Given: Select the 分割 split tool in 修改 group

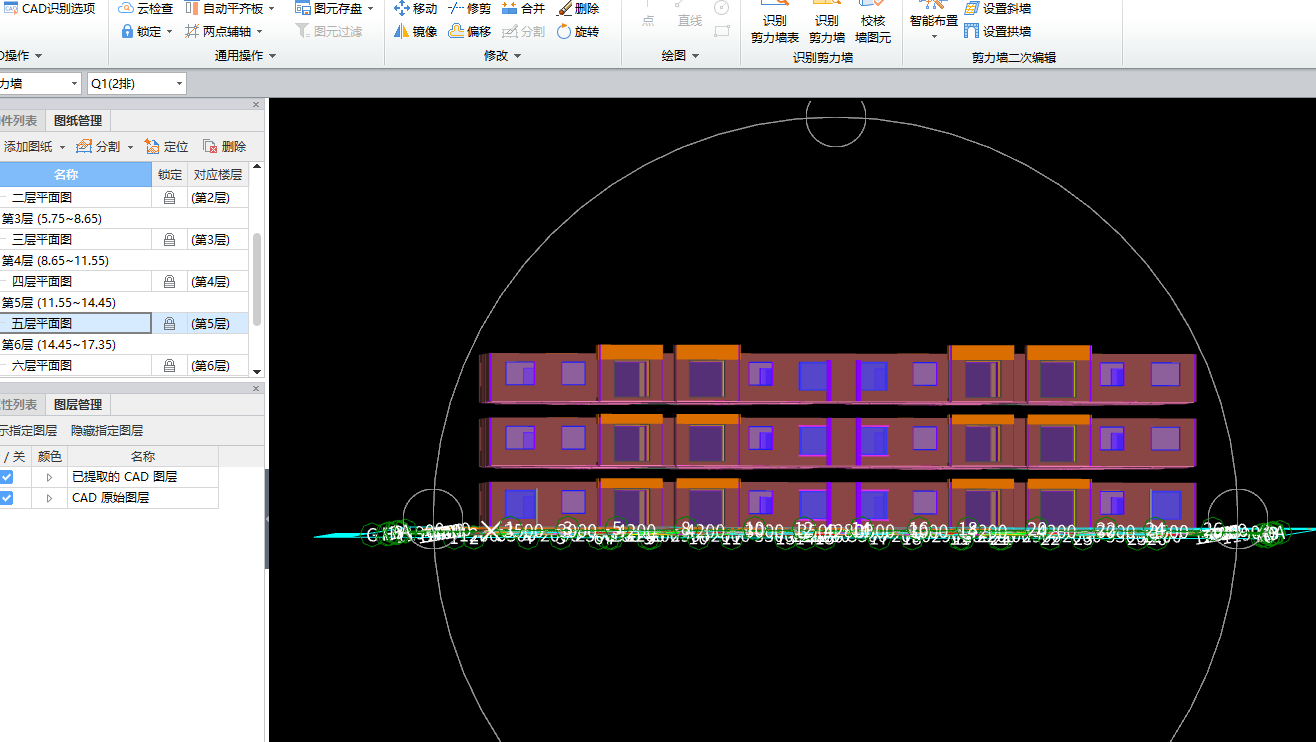Looking at the screenshot, I should [523, 31].
